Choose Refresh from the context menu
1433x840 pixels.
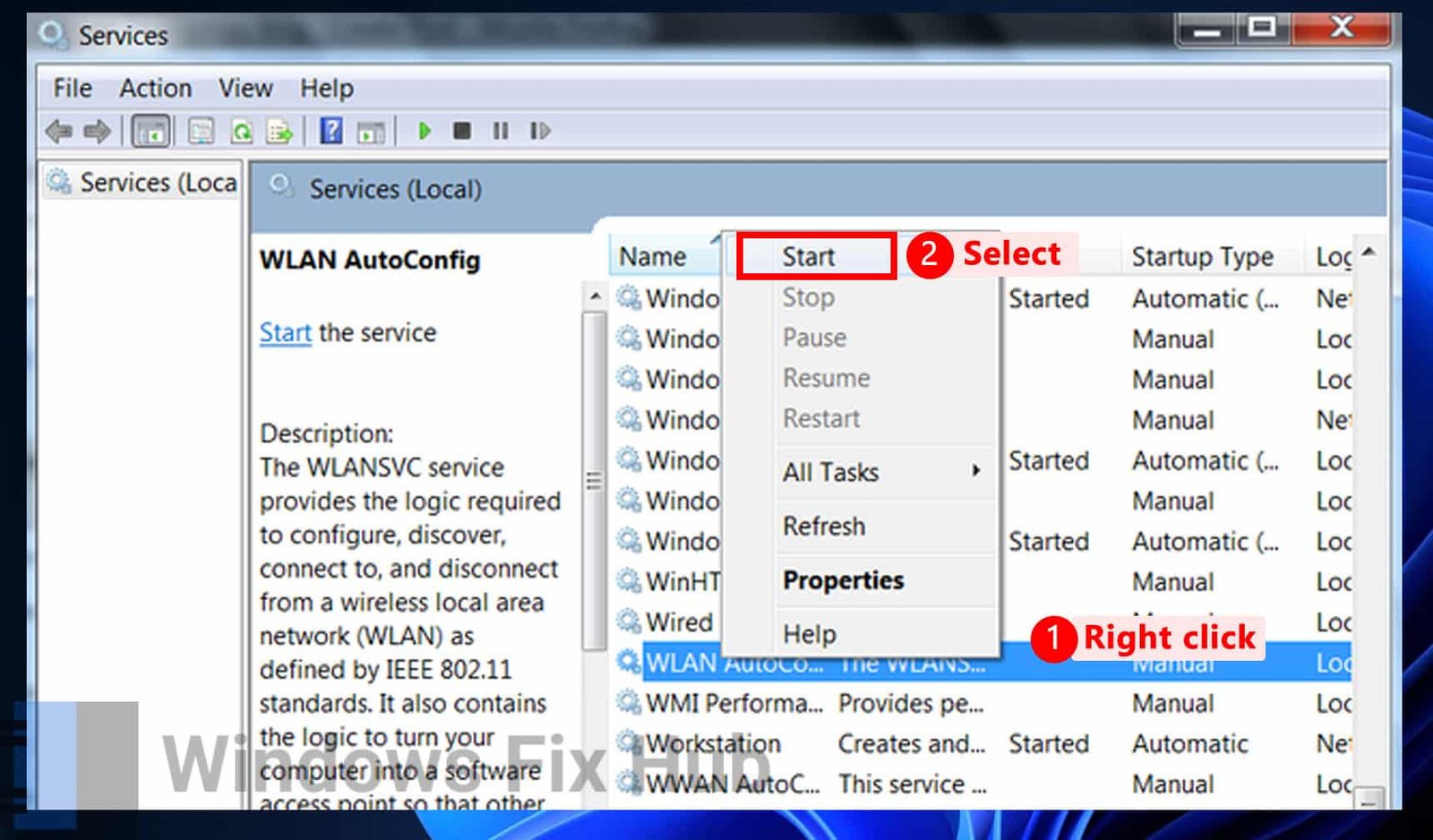click(x=824, y=526)
